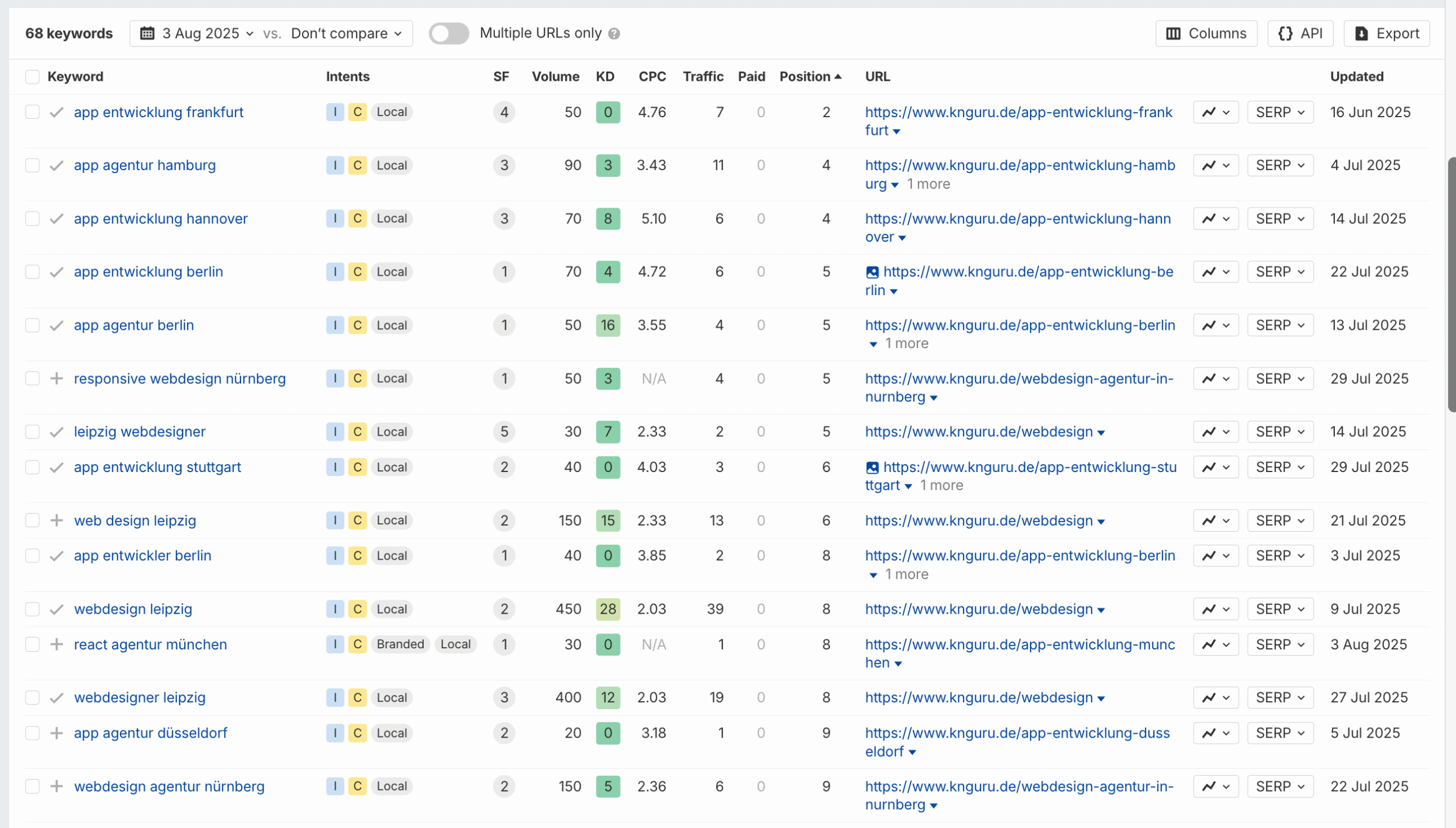Open the Don't compare dropdown
Screen dimensions: 1456x828
(x=344, y=33)
